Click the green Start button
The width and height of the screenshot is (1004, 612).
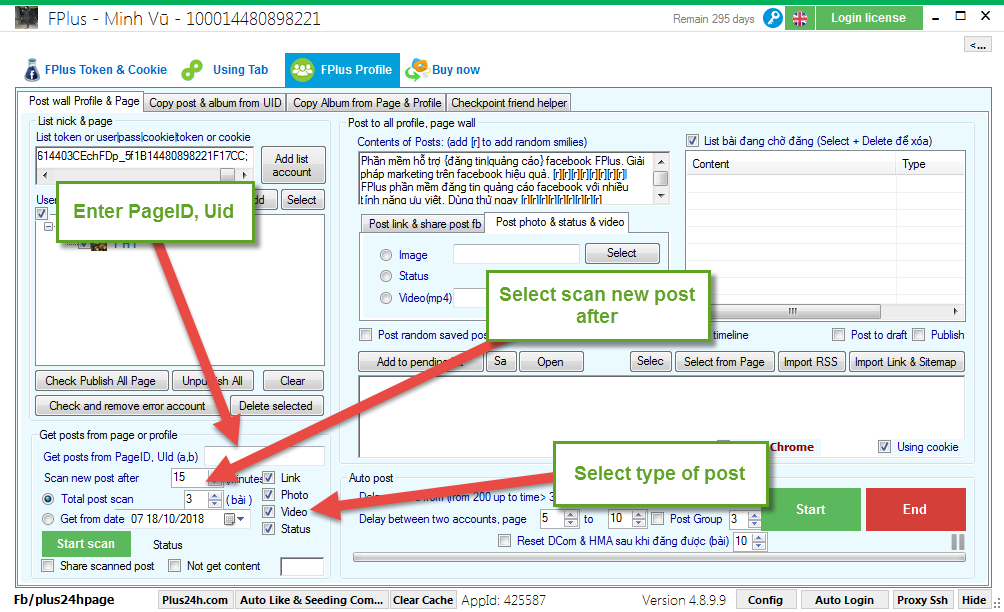811,510
